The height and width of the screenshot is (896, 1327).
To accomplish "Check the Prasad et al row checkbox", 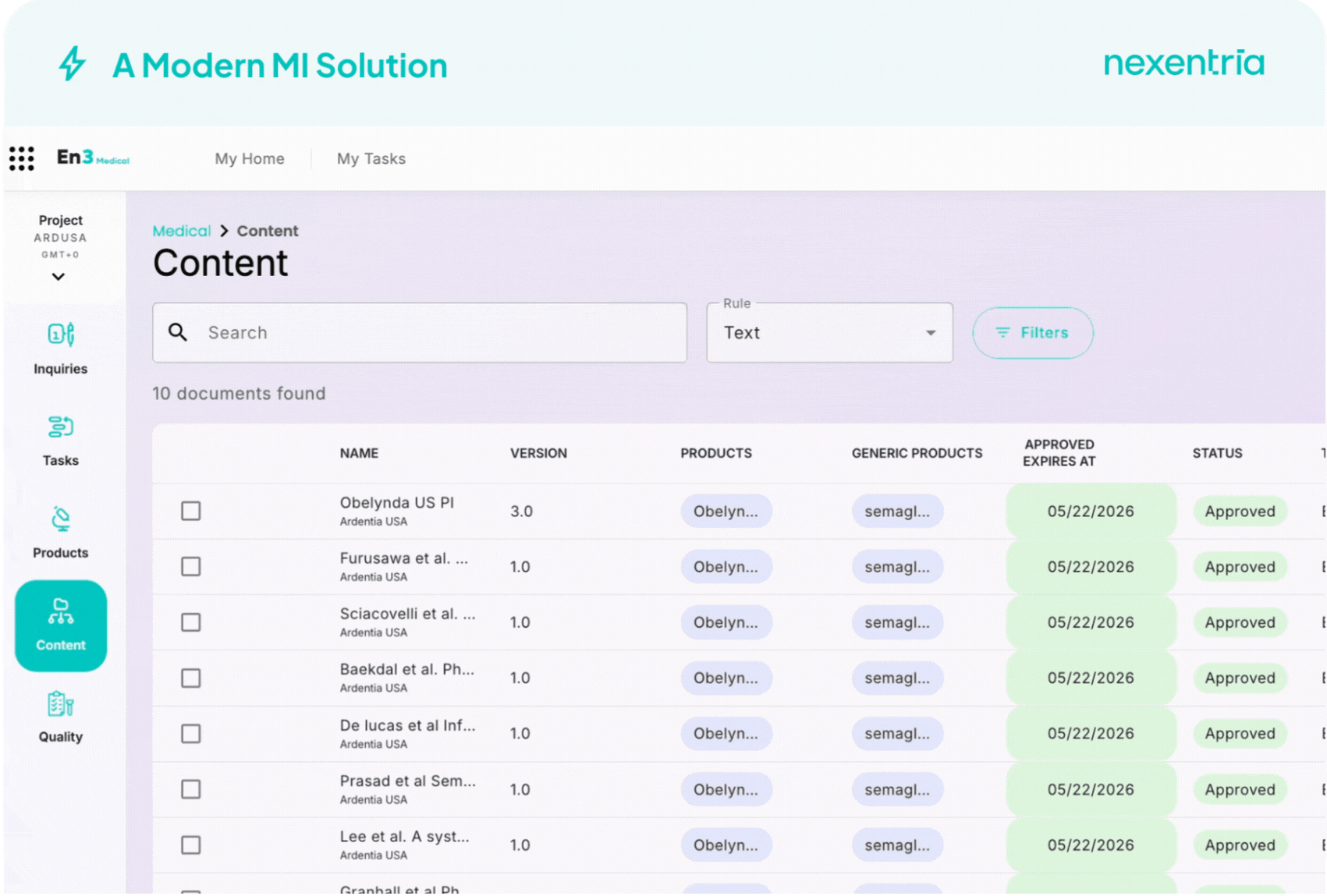I will pyautogui.click(x=190, y=789).
